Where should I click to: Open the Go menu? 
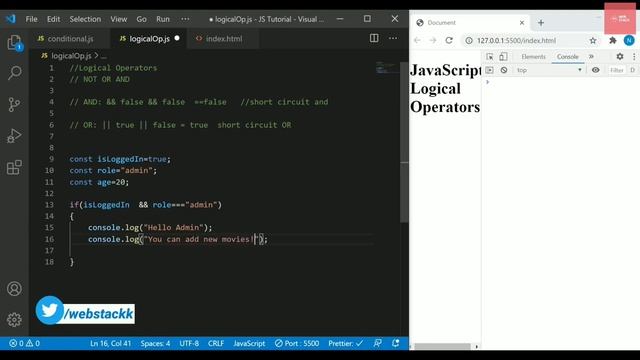coord(141,19)
